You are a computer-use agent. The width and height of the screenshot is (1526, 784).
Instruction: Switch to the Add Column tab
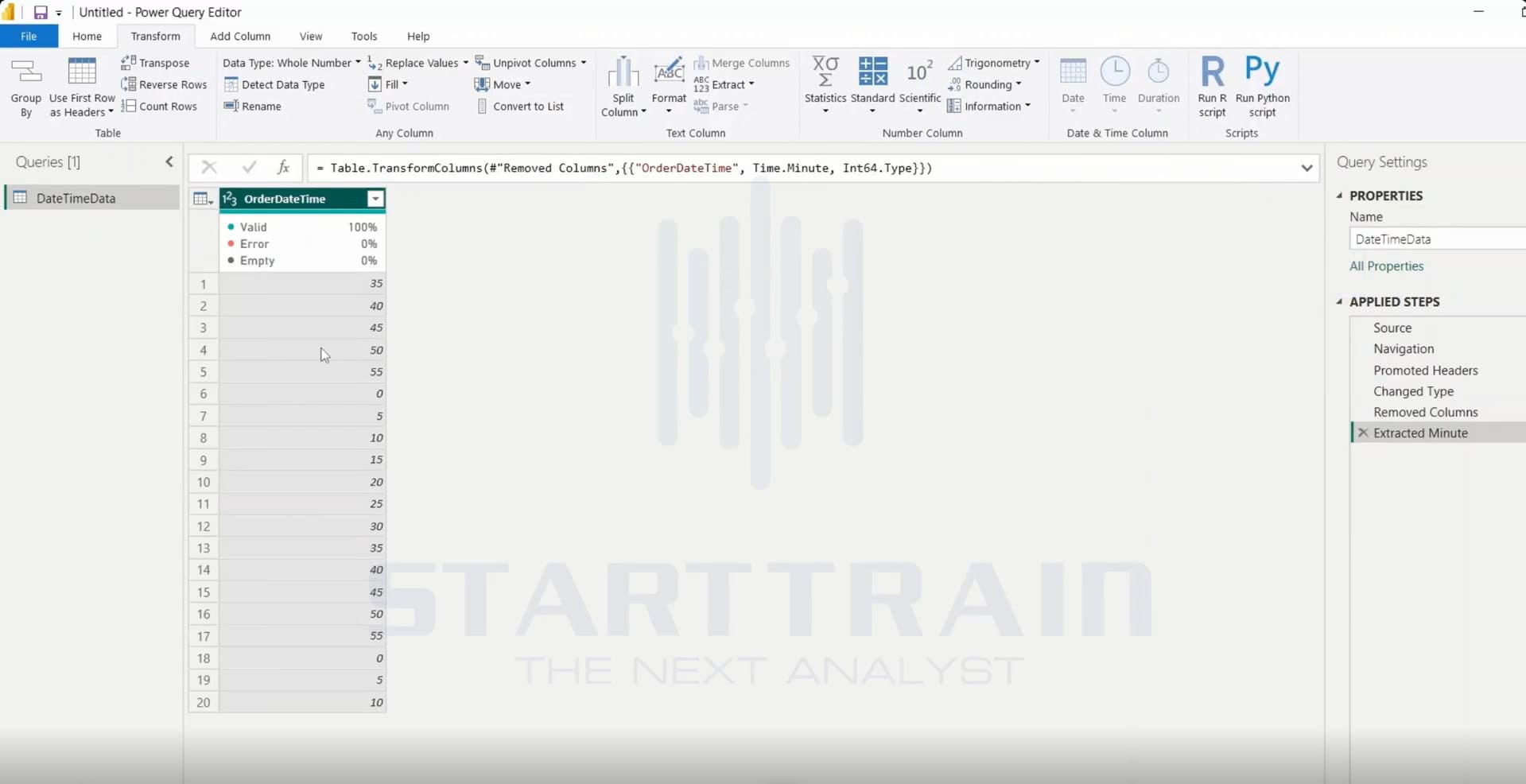240,36
